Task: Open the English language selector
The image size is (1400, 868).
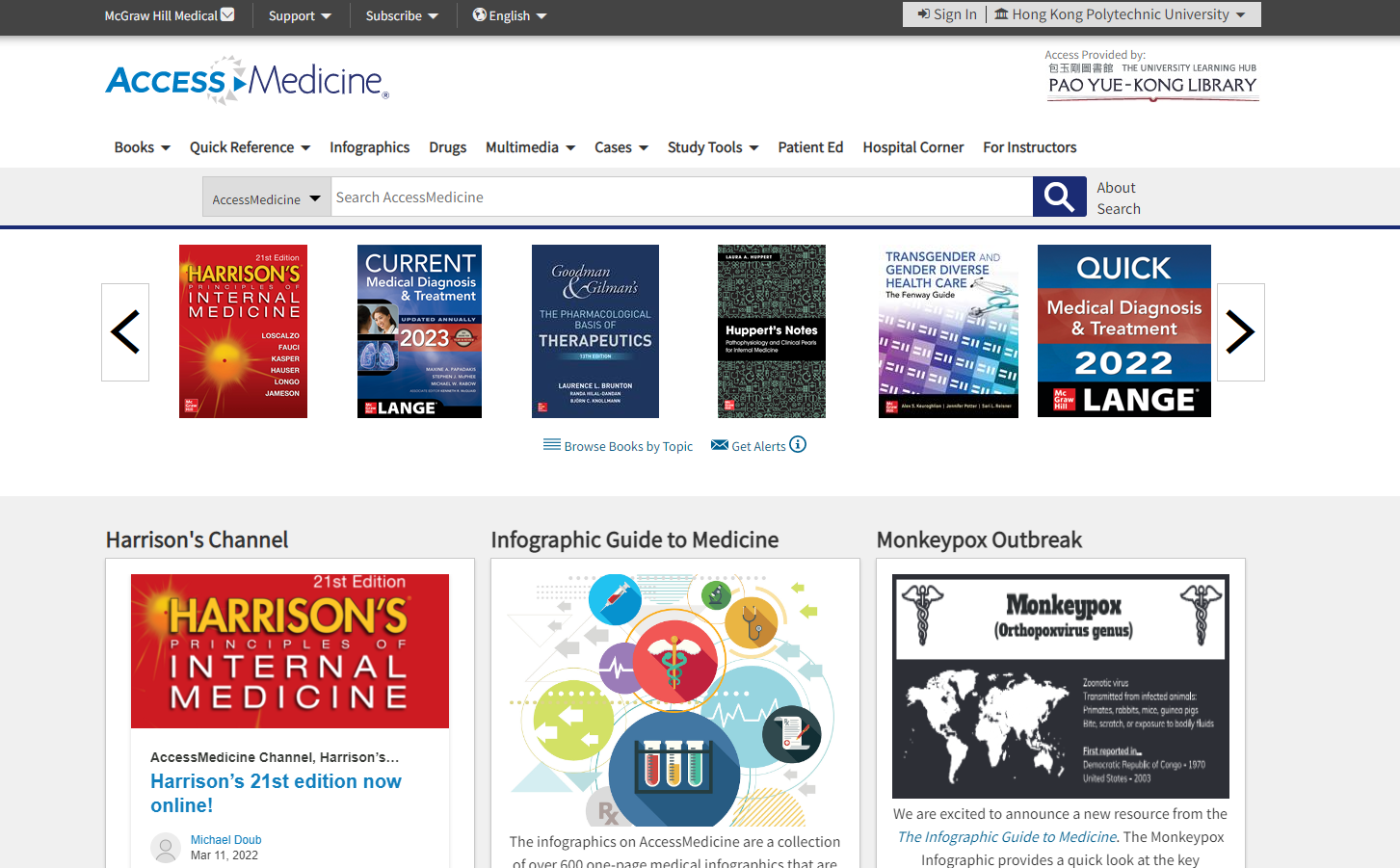Action: click(x=510, y=15)
